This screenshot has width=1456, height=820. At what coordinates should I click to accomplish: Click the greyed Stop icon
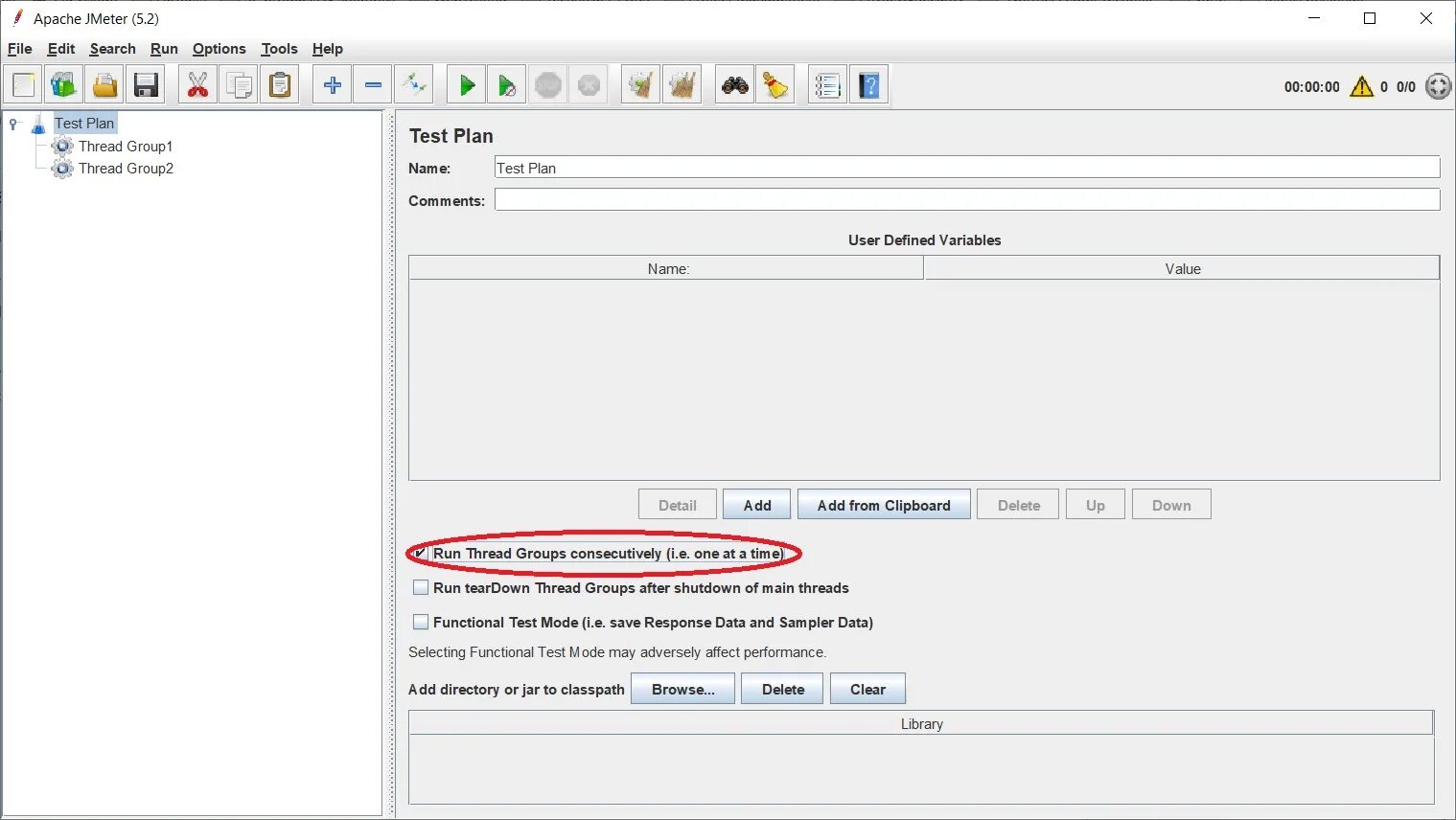click(548, 85)
